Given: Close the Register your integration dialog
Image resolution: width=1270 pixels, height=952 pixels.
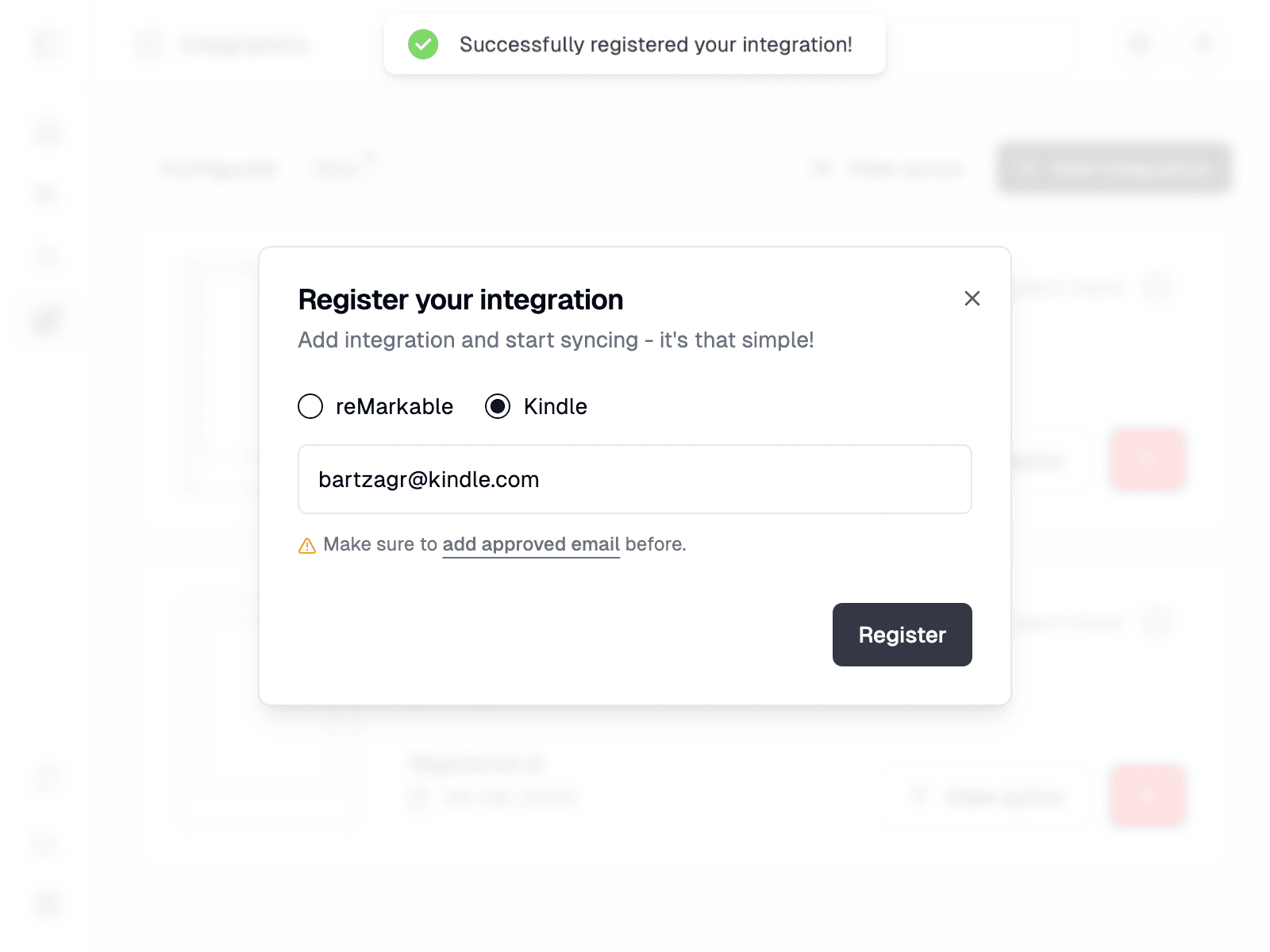Looking at the screenshot, I should [x=972, y=298].
